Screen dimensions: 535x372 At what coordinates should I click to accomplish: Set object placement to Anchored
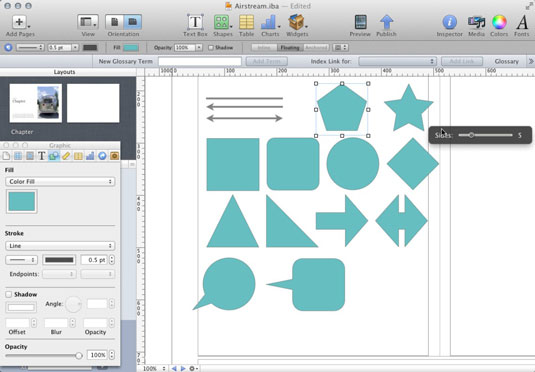316,47
